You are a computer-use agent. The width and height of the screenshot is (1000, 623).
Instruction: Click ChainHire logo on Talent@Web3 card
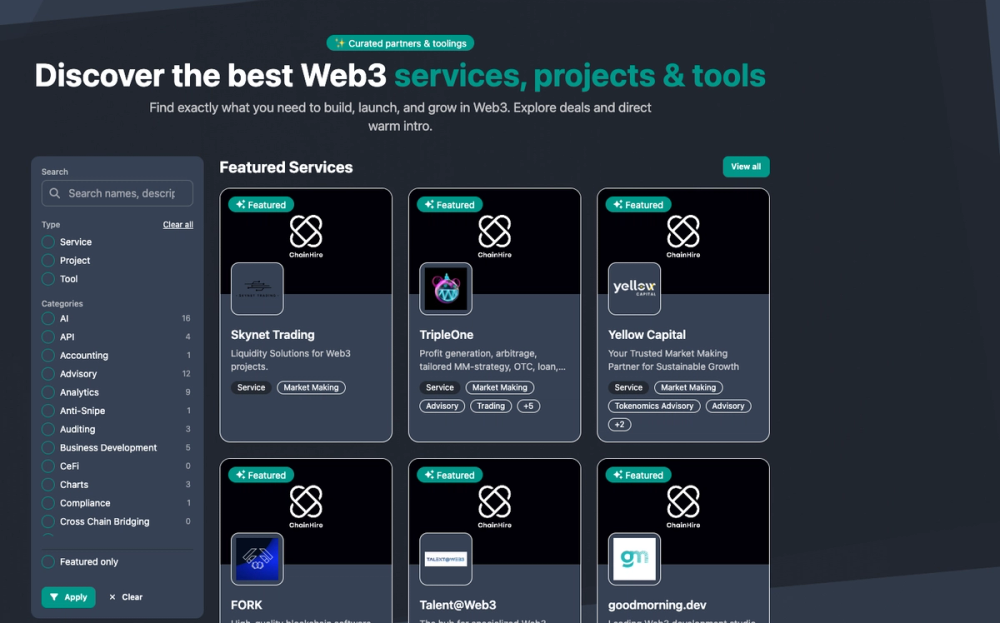click(495, 506)
